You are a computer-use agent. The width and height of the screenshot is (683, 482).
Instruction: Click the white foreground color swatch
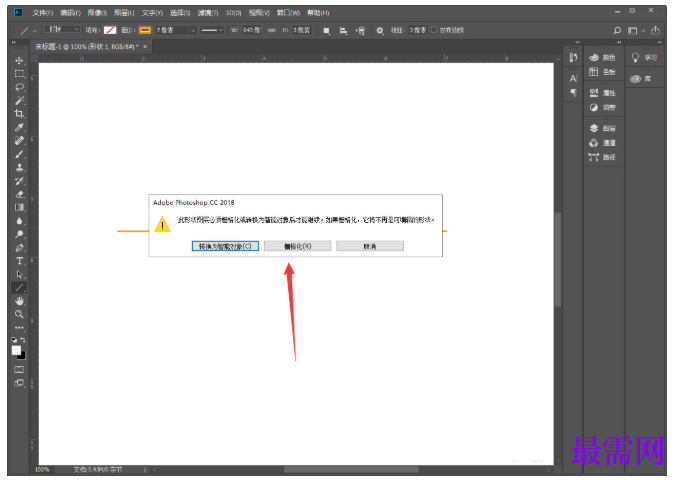(x=17, y=351)
